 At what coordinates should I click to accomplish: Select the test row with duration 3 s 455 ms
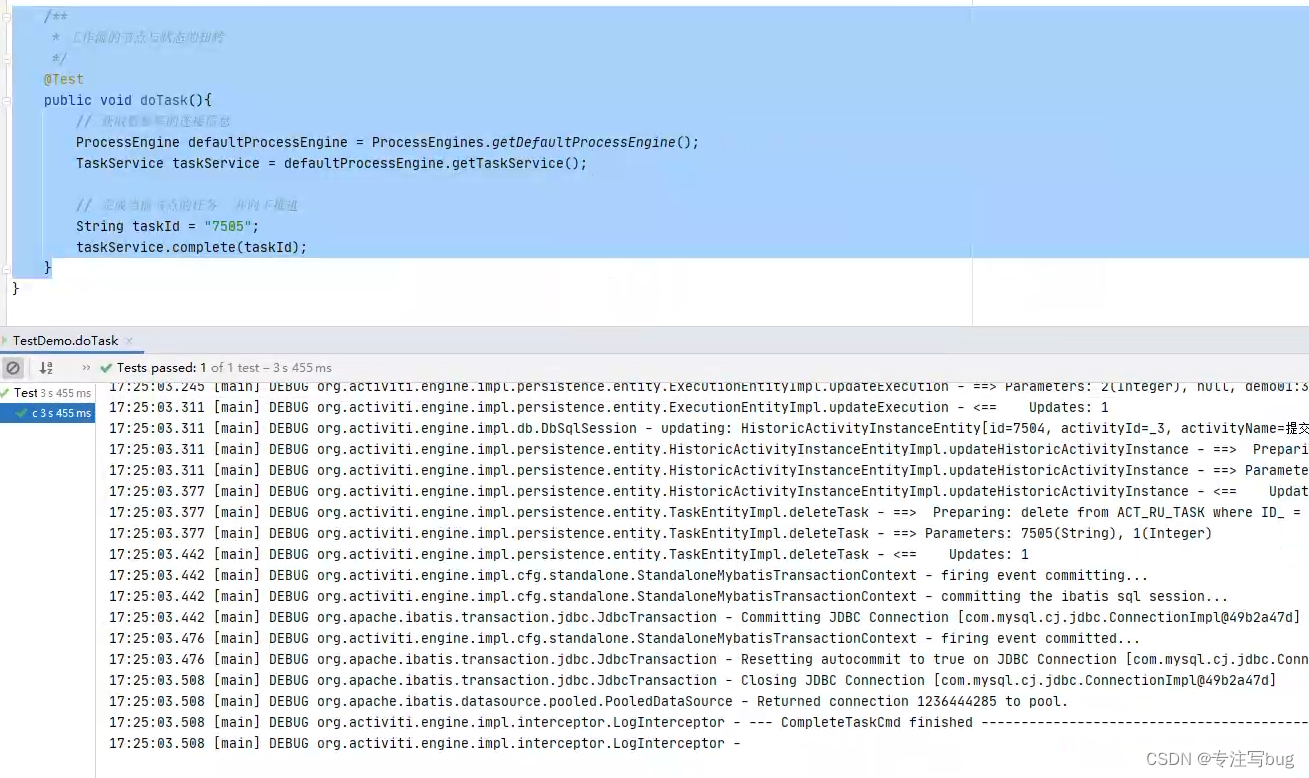[x=47, y=413]
